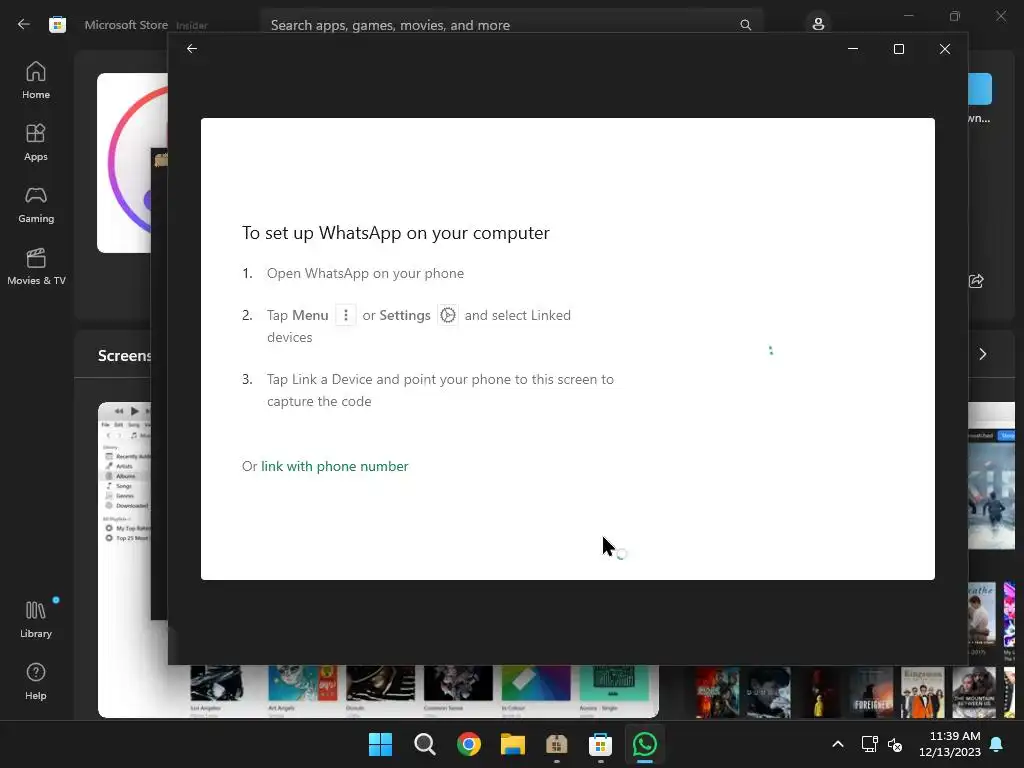This screenshot has width=1024, height=768.
Task: Open the notifications bell in the tray
Action: click(x=997, y=744)
